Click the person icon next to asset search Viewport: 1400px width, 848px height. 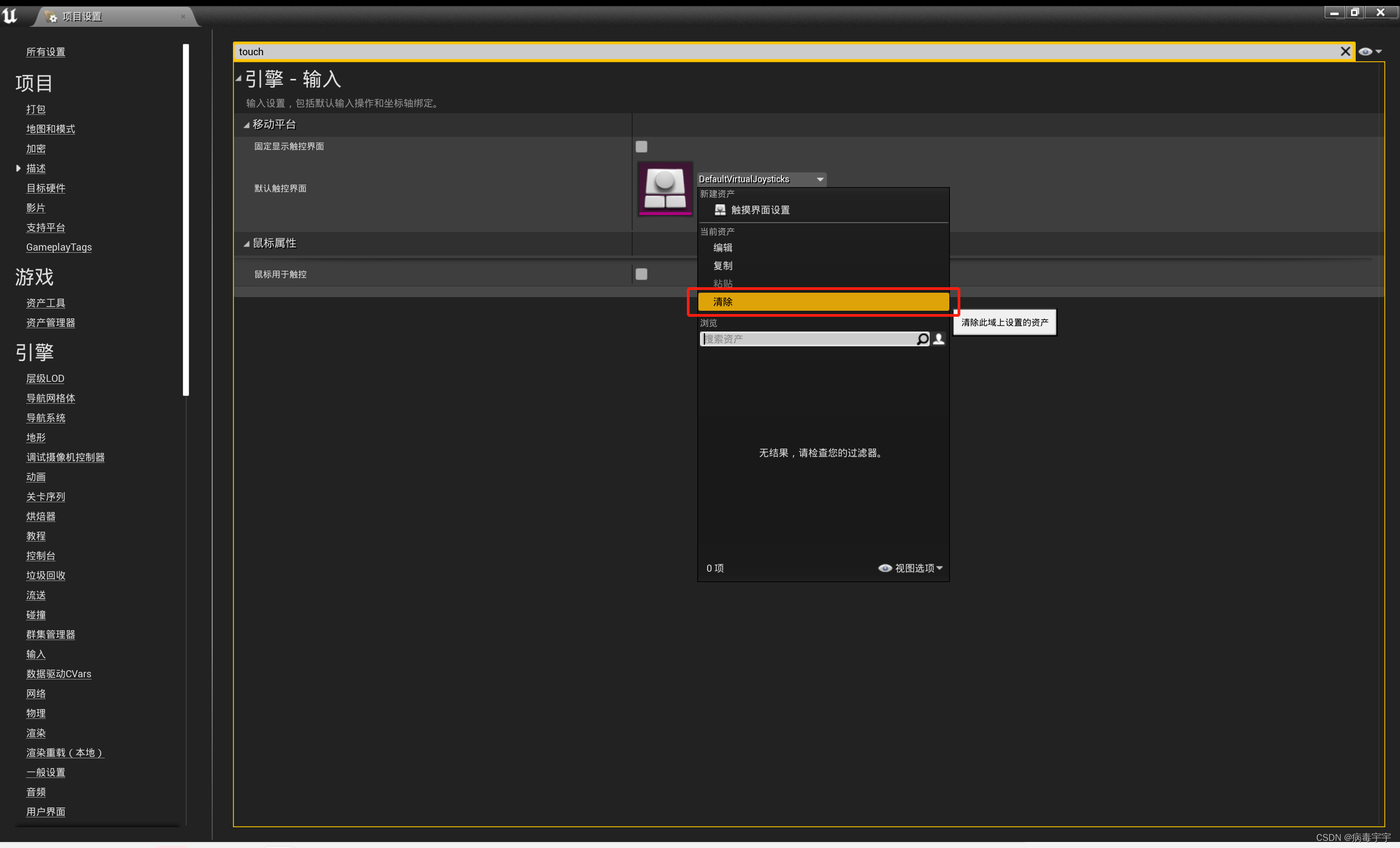938,339
